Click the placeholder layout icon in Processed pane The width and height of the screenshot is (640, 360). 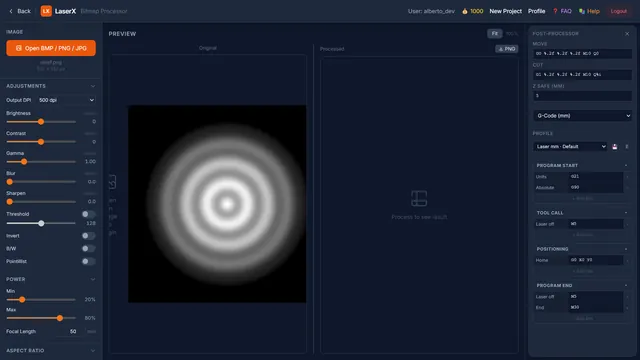pyautogui.click(x=419, y=198)
